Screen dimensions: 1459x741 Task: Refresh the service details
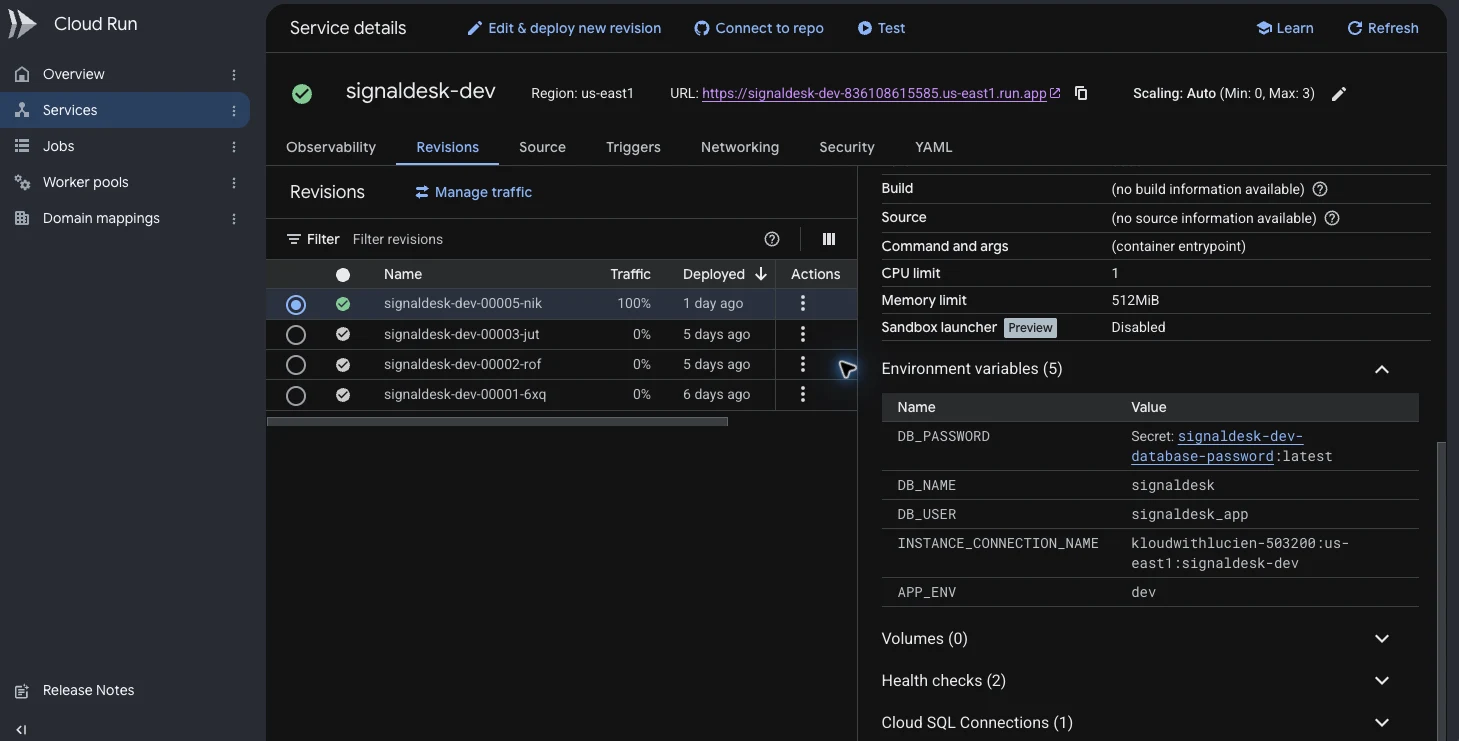[x=1383, y=28]
